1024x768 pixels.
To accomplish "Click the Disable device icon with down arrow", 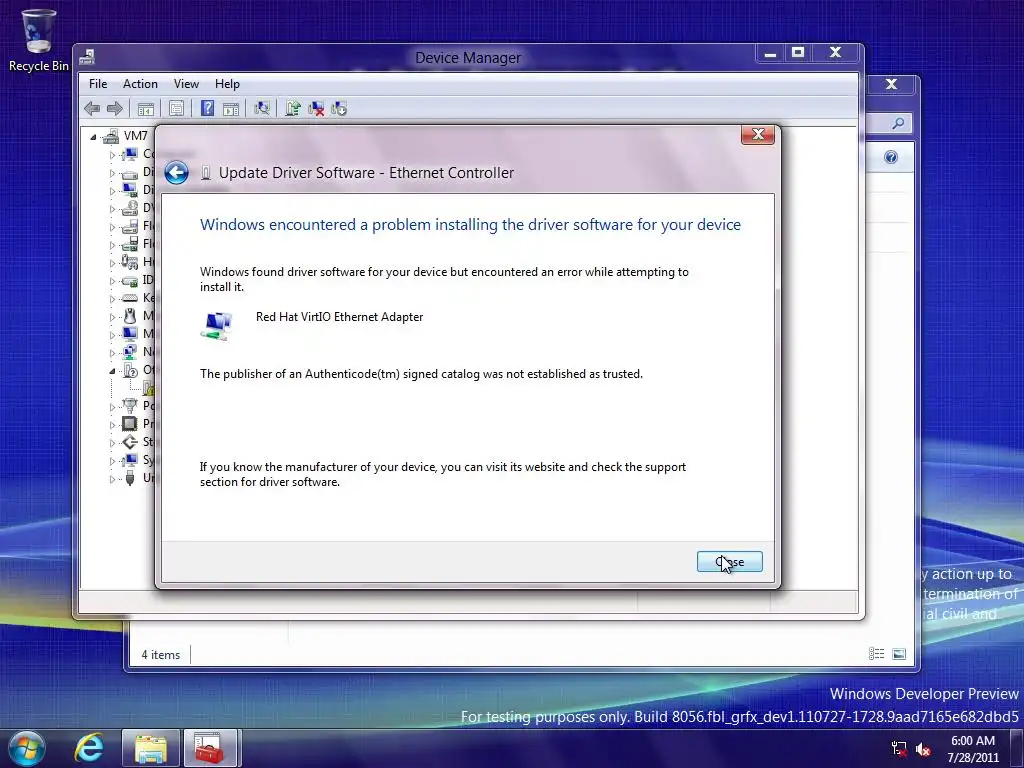I will coord(339,108).
